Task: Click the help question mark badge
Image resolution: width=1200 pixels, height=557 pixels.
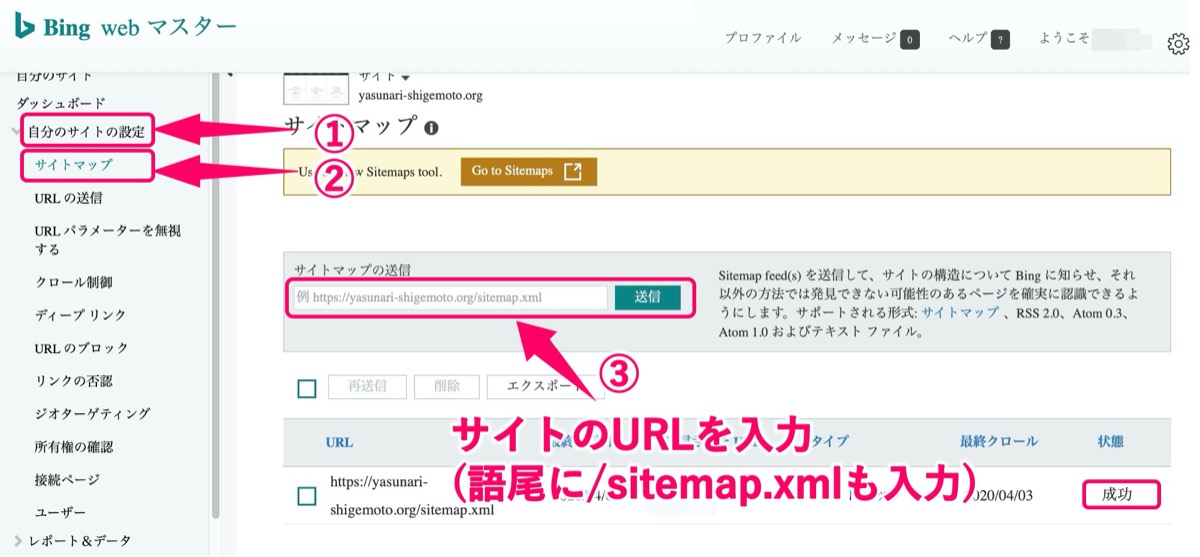Action: pos(998,40)
